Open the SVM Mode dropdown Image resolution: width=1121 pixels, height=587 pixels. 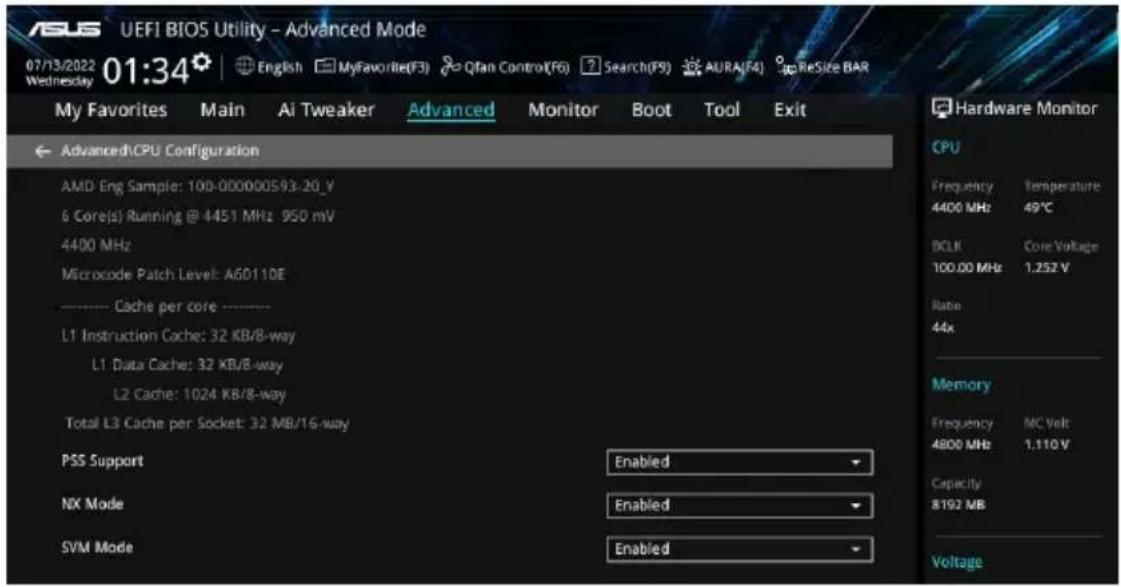739,549
